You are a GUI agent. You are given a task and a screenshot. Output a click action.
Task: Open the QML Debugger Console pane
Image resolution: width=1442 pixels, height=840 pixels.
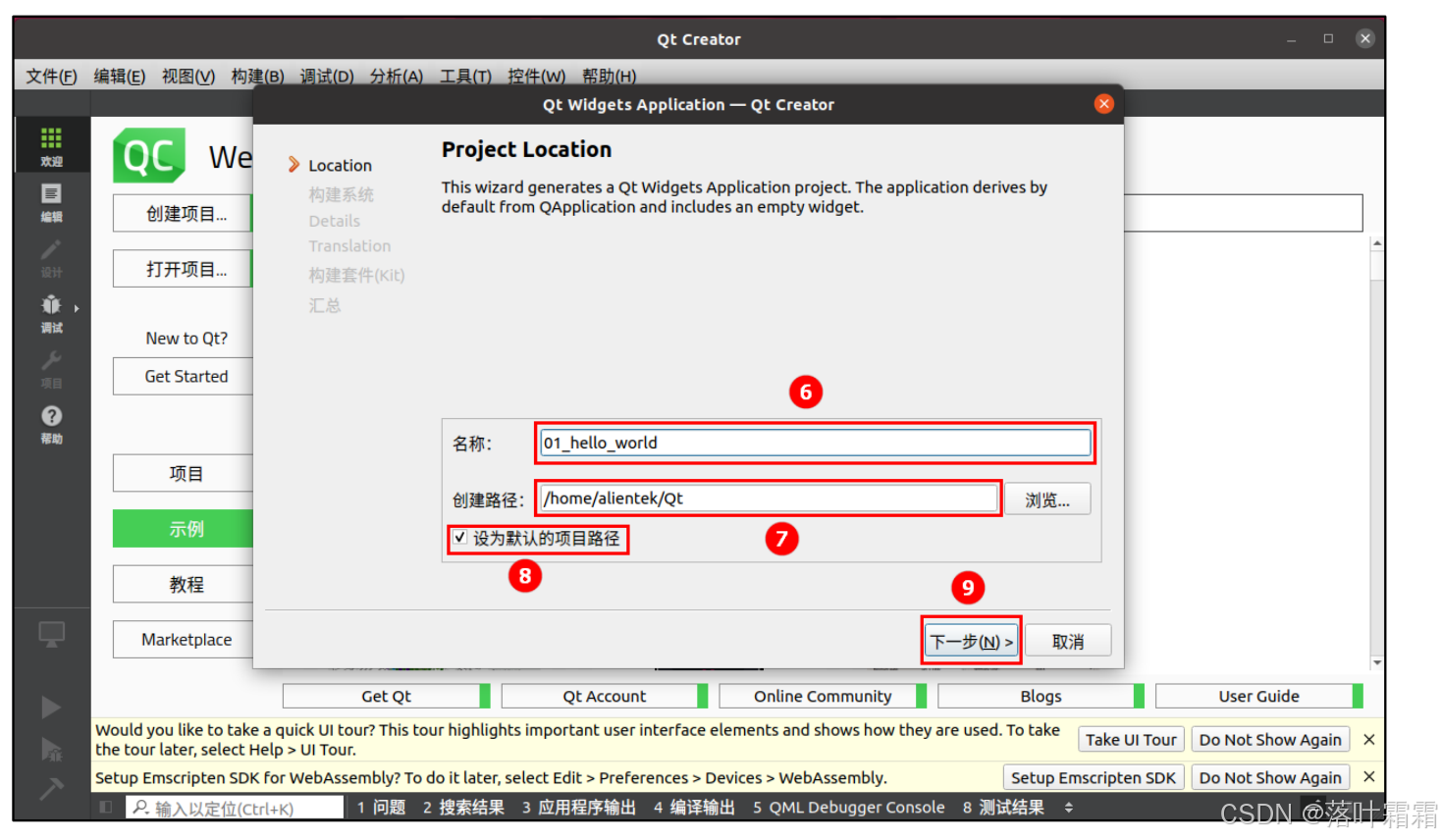tap(849, 807)
